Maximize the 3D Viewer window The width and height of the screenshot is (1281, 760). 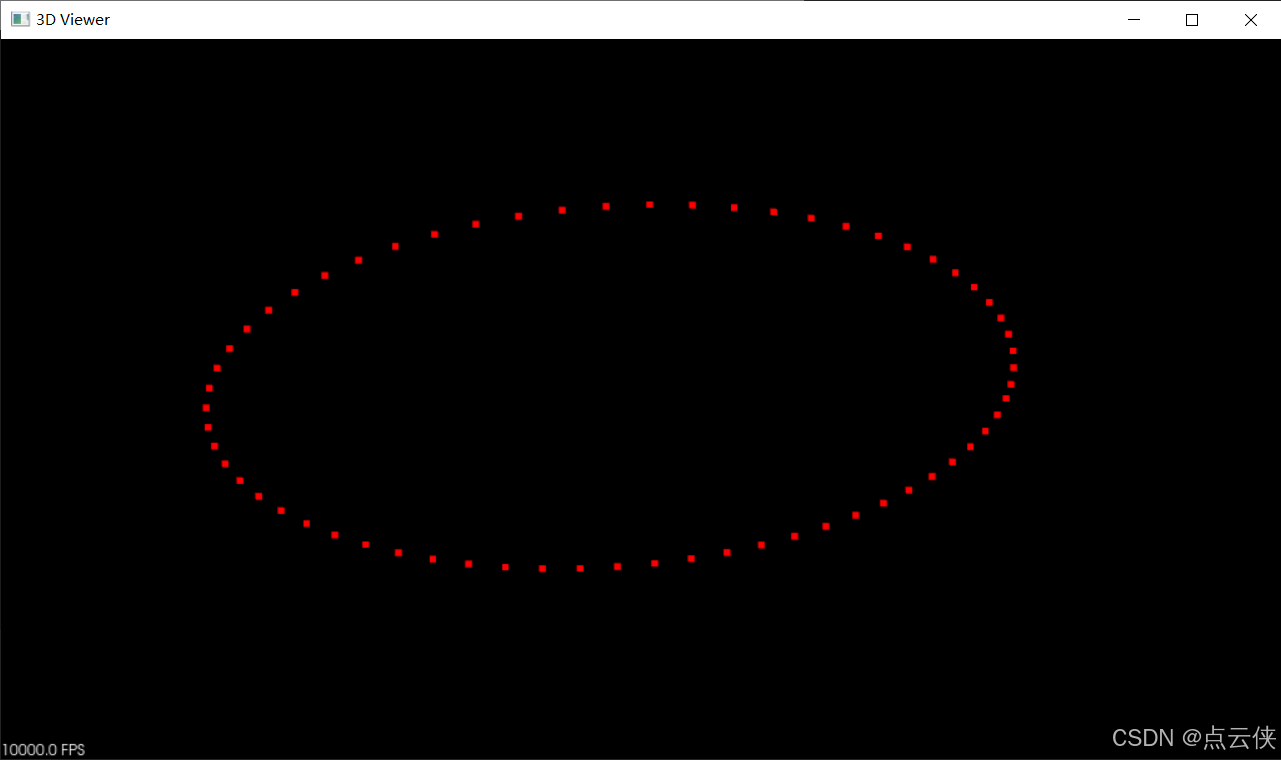tap(1192, 19)
